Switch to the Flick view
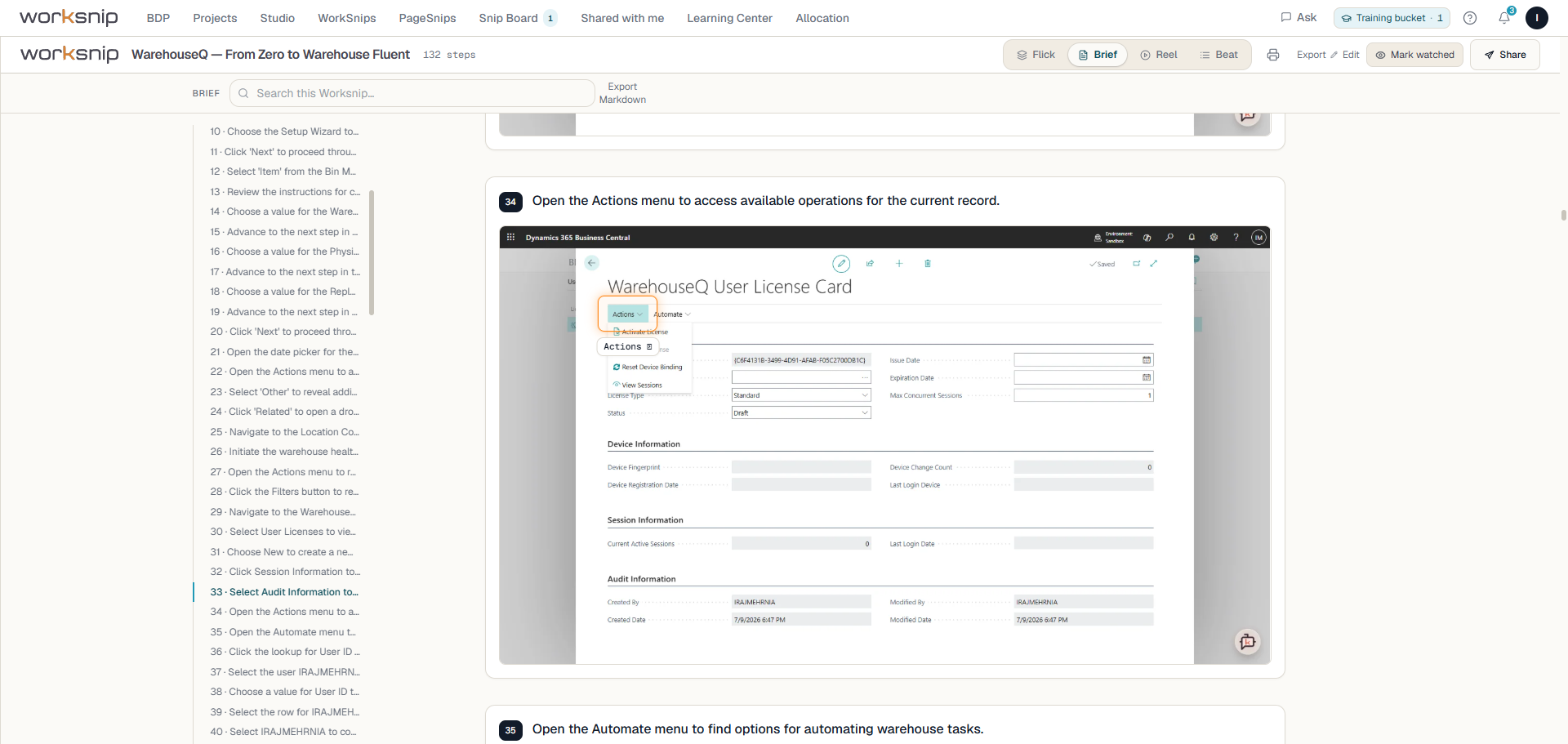 coord(1036,55)
